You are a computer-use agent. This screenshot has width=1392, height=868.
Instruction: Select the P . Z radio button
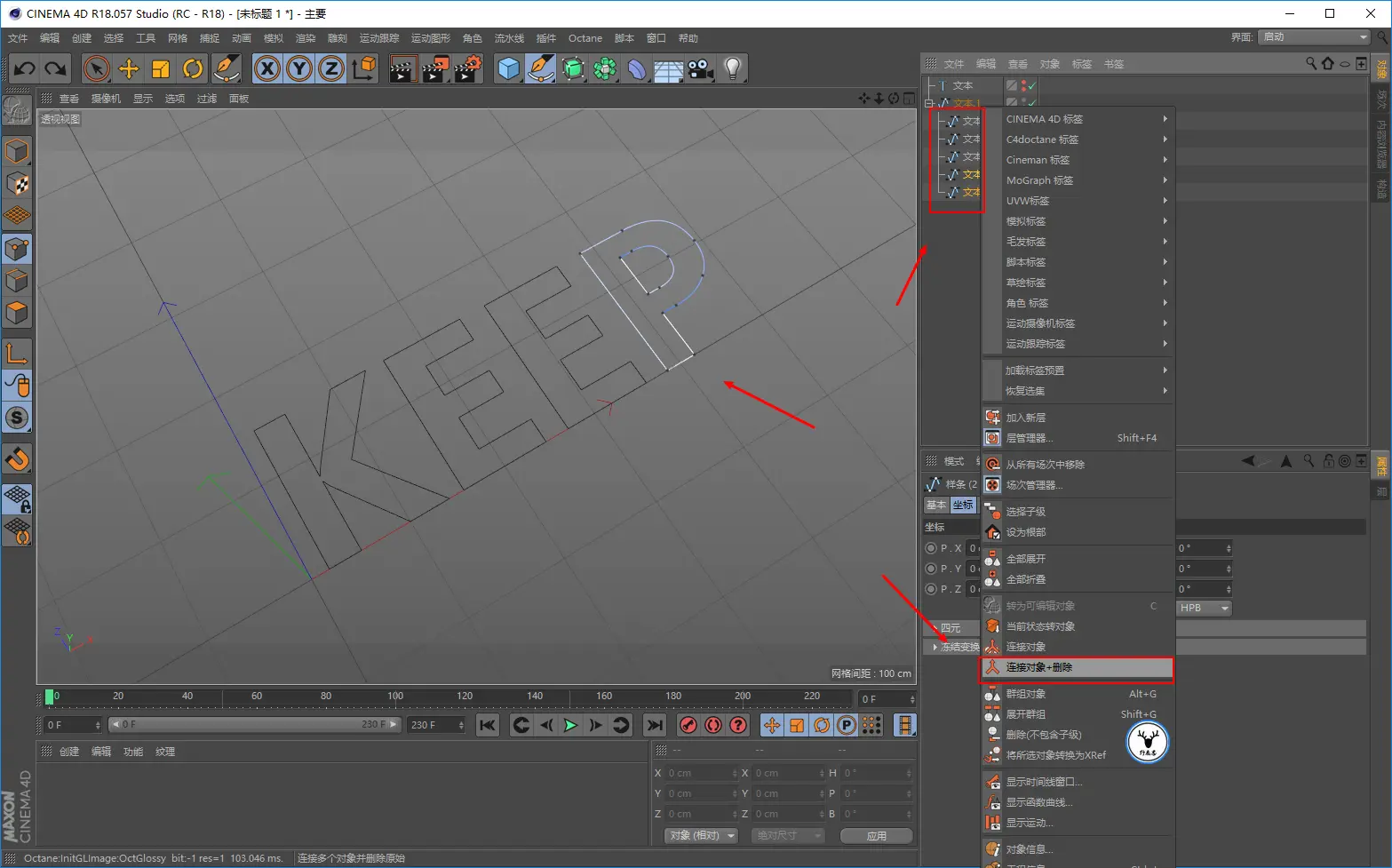pos(931,589)
